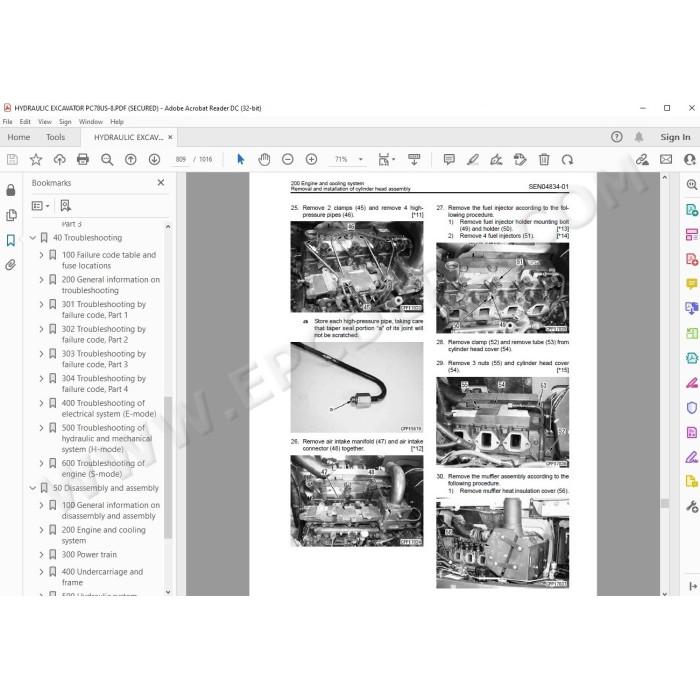Viewport: 700px width, 700px height.
Task: Open the View menu
Action: 45,121
